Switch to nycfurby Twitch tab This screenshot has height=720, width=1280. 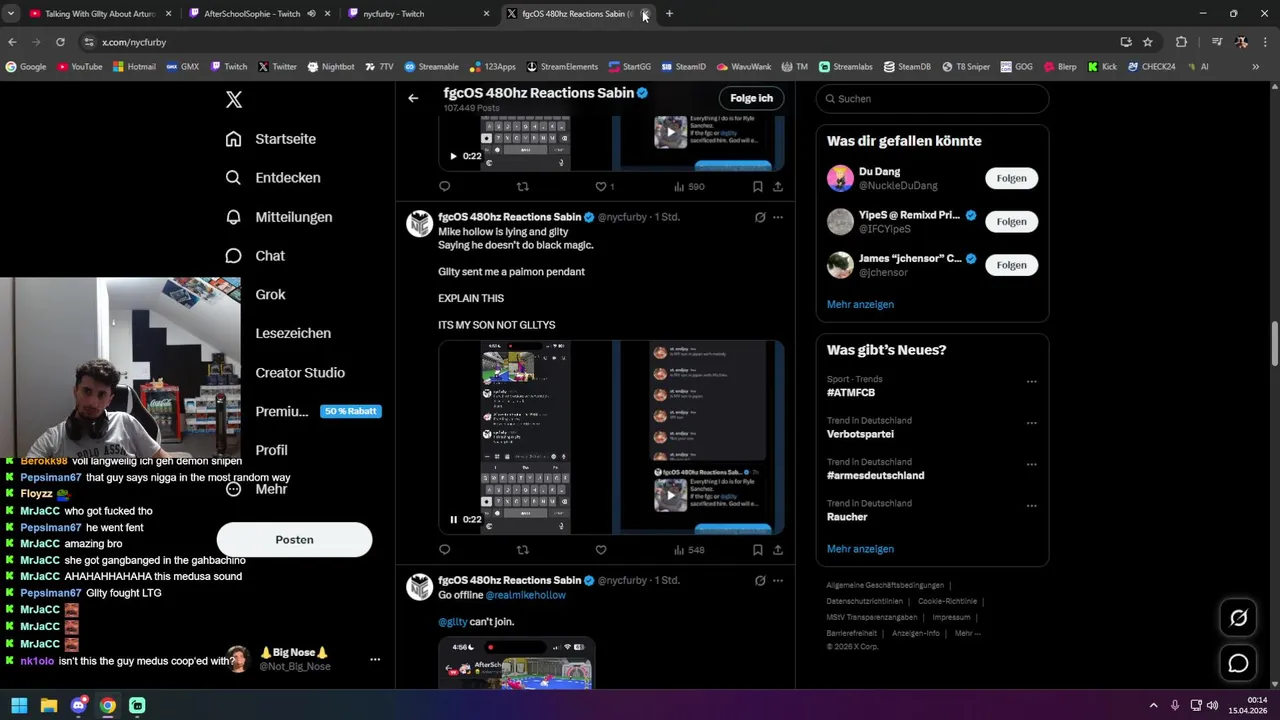click(418, 14)
